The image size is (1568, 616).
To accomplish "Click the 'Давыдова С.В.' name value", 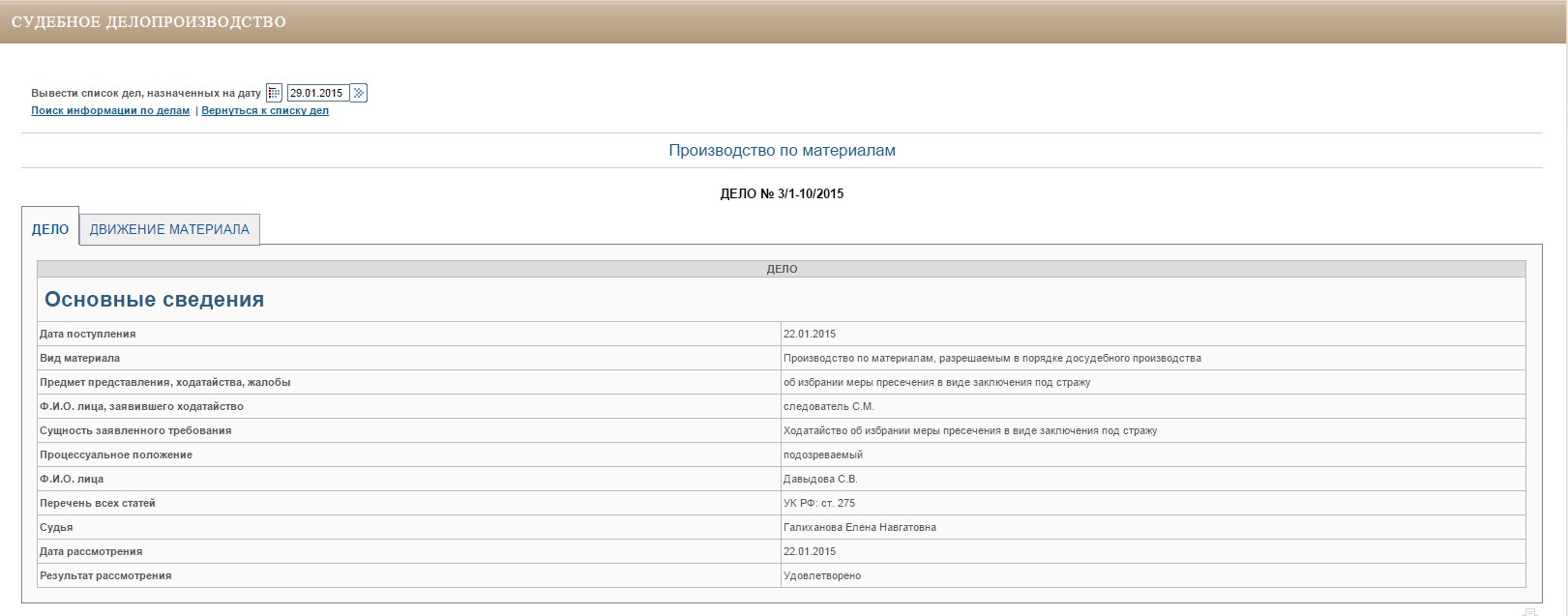I will click(x=820, y=479).
